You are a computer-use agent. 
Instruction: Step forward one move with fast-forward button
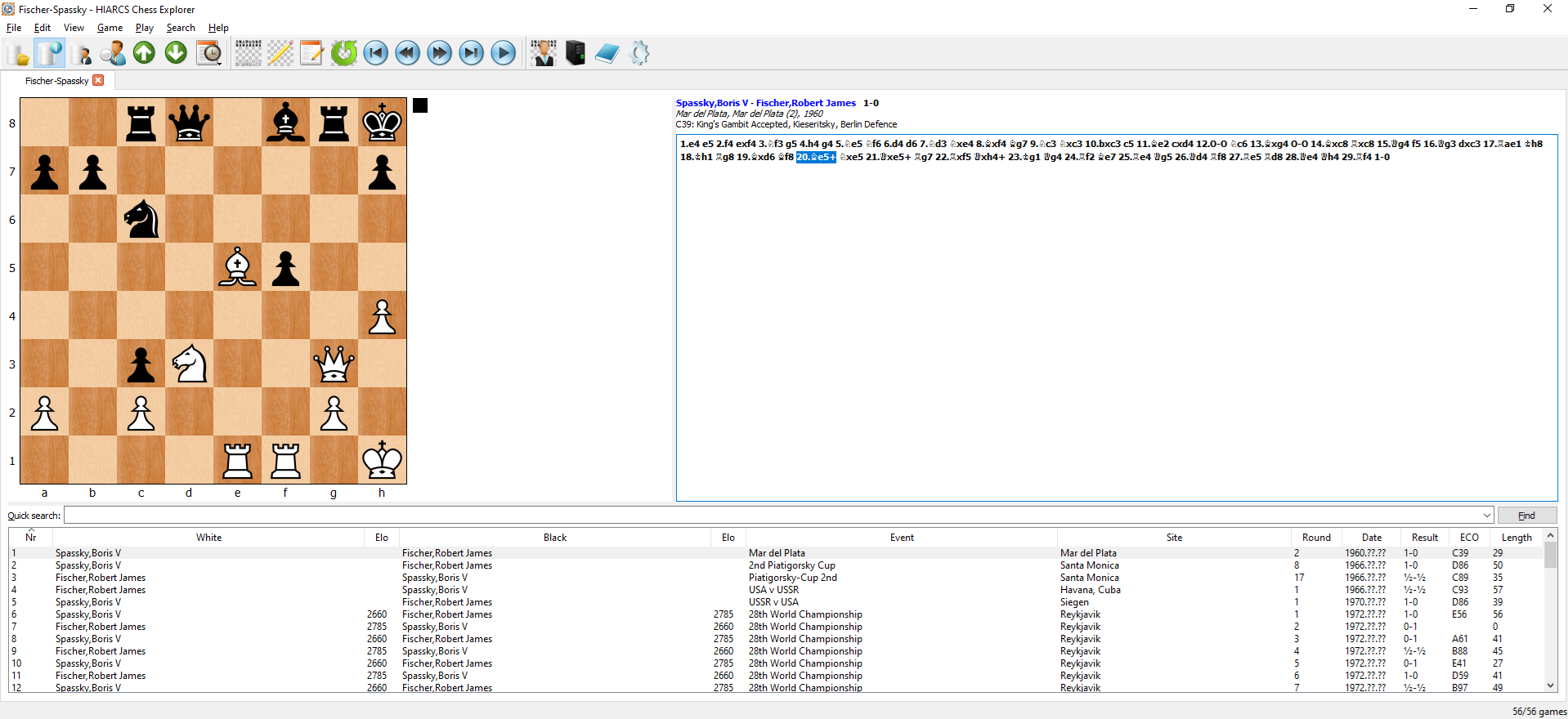(x=440, y=54)
